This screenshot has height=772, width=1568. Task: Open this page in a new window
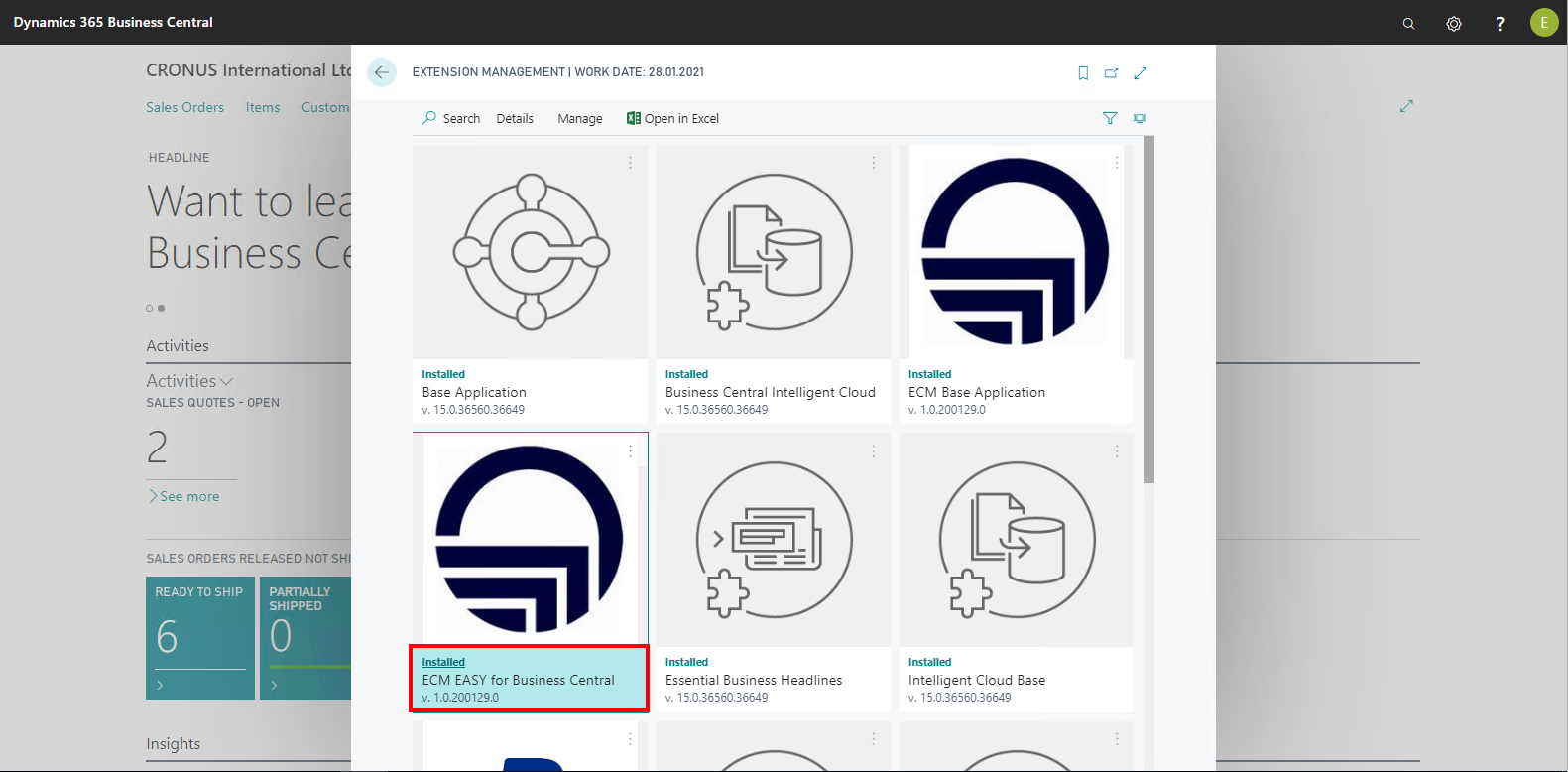1111,73
